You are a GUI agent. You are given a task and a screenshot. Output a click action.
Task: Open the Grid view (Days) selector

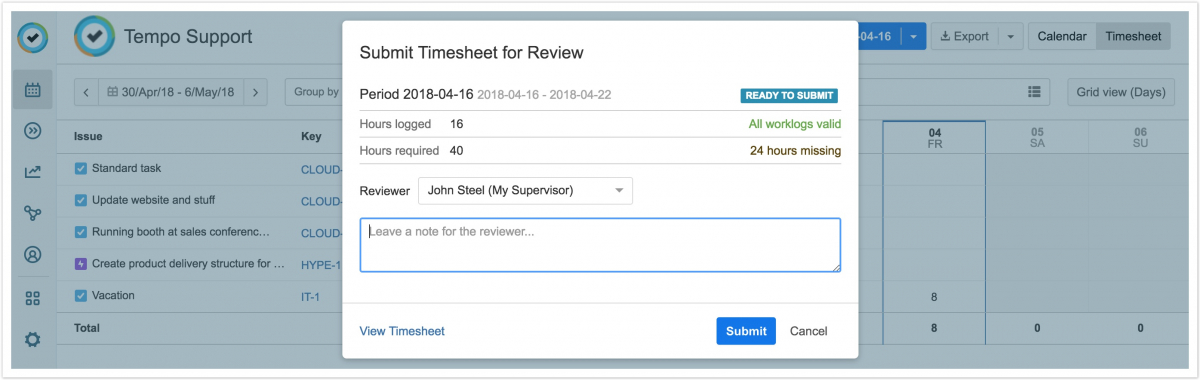click(1120, 92)
